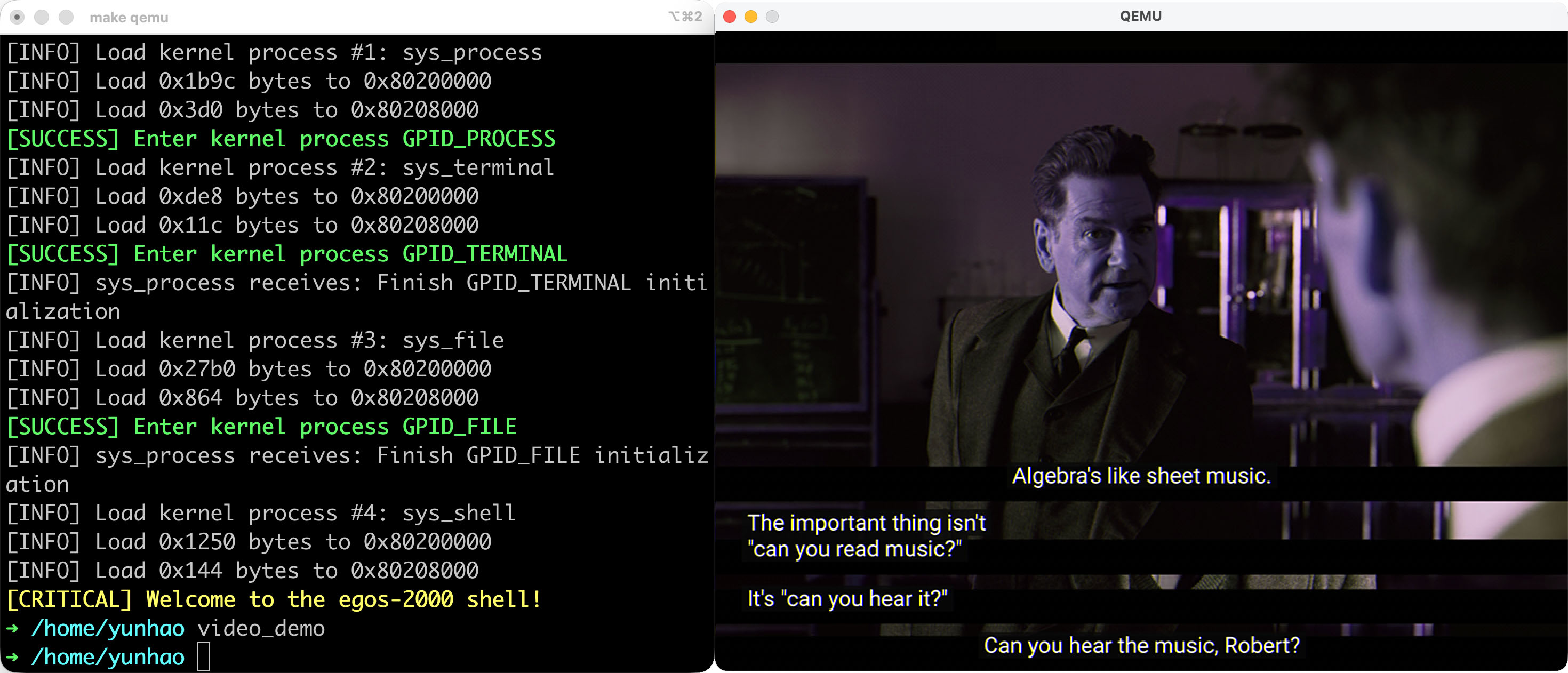Image resolution: width=1568 pixels, height=673 pixels.
Task: Click the "Algebra's like sheet music." subtitle
Action: (1141, 476)
